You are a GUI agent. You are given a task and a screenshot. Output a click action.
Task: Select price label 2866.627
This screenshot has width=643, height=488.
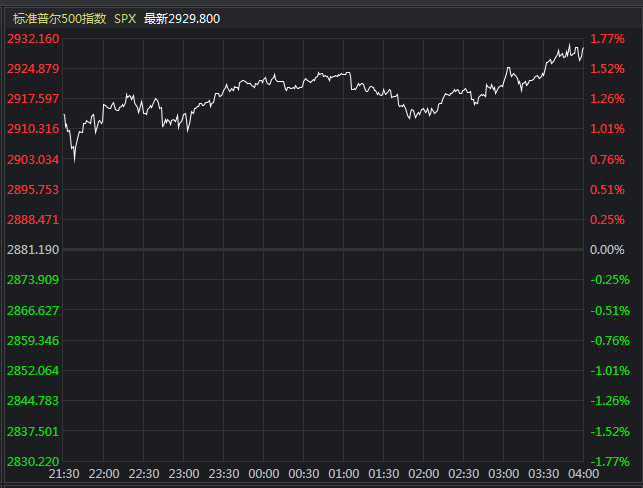pos(33,310)
